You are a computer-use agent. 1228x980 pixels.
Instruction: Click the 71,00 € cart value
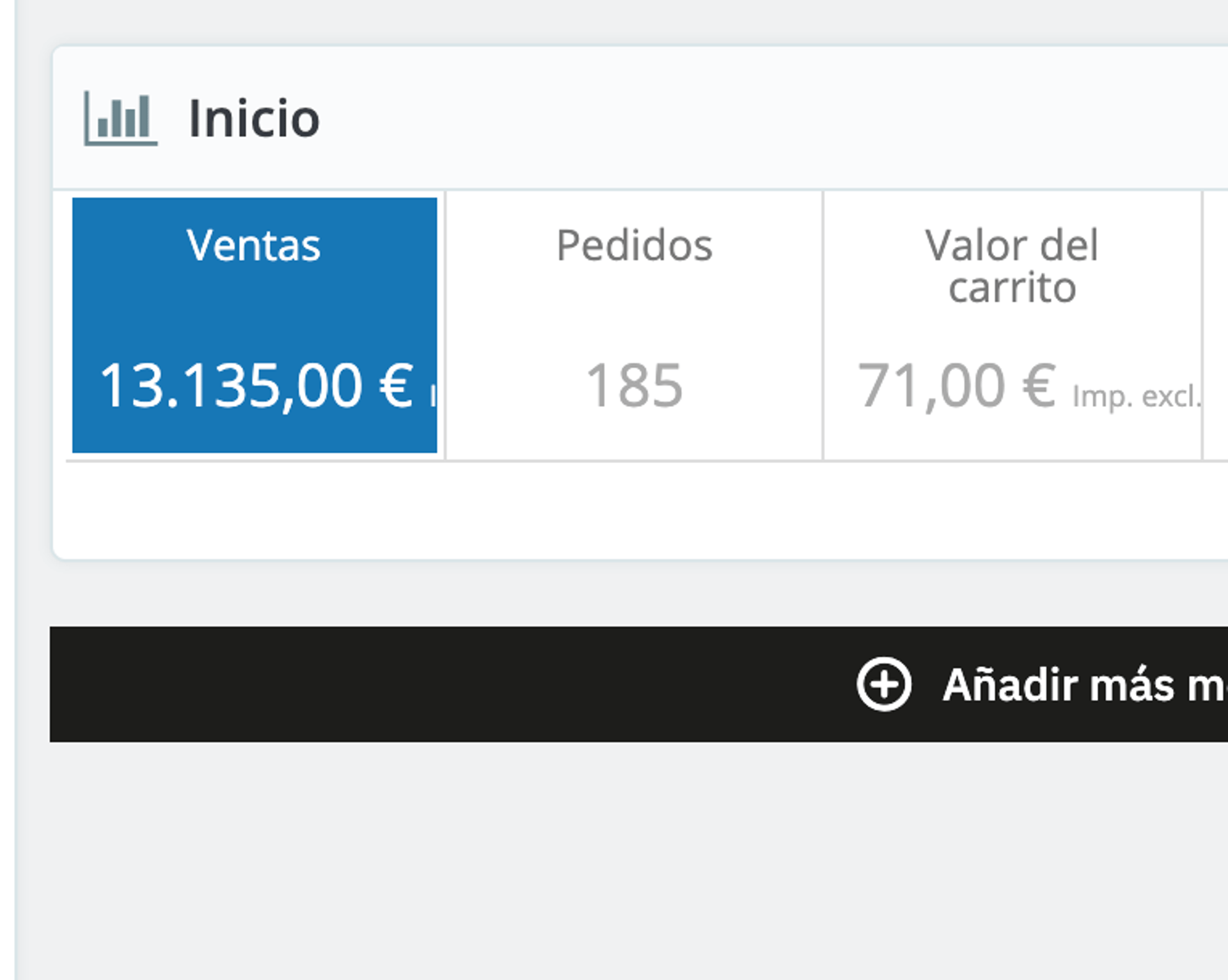(x=956, y=385)
